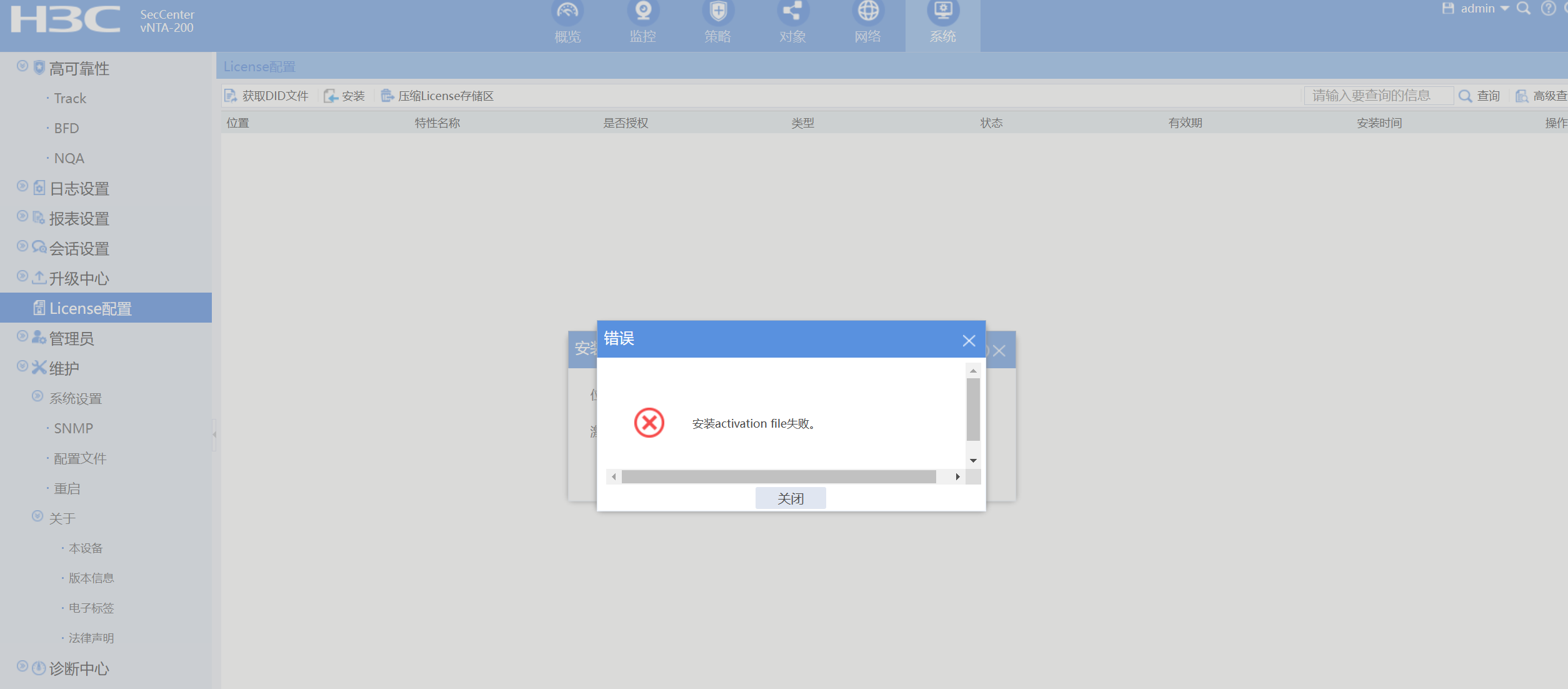Open the 监控 monitoring icon
Viewport: 1568px width, 689px height.
tap(642, 11)
